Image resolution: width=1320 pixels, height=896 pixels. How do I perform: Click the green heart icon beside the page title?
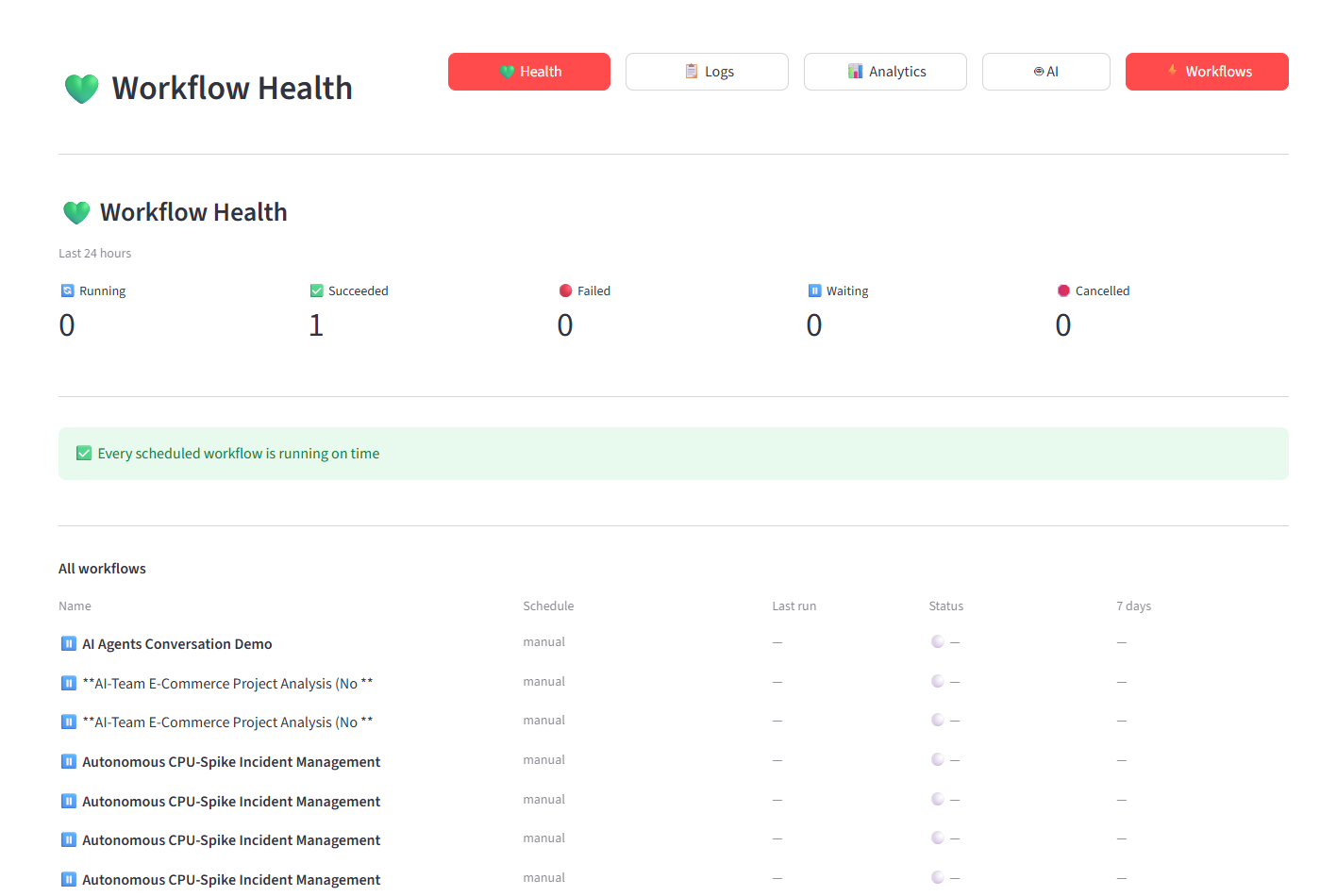pos(82,89)
